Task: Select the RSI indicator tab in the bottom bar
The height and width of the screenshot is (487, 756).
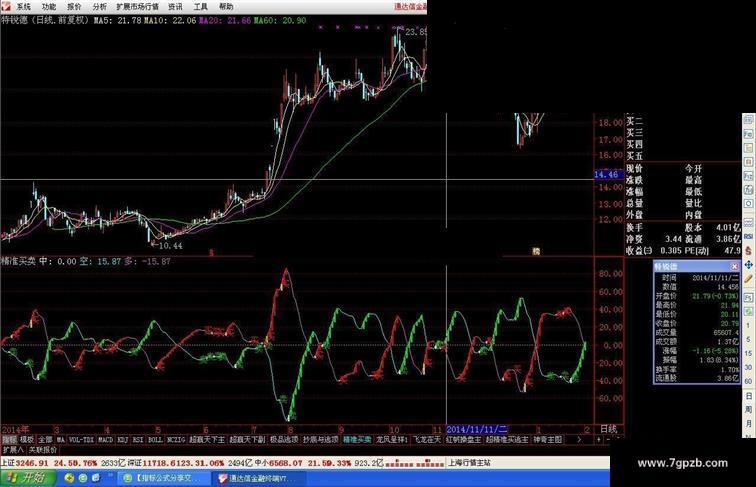Action: pos(138,440)
